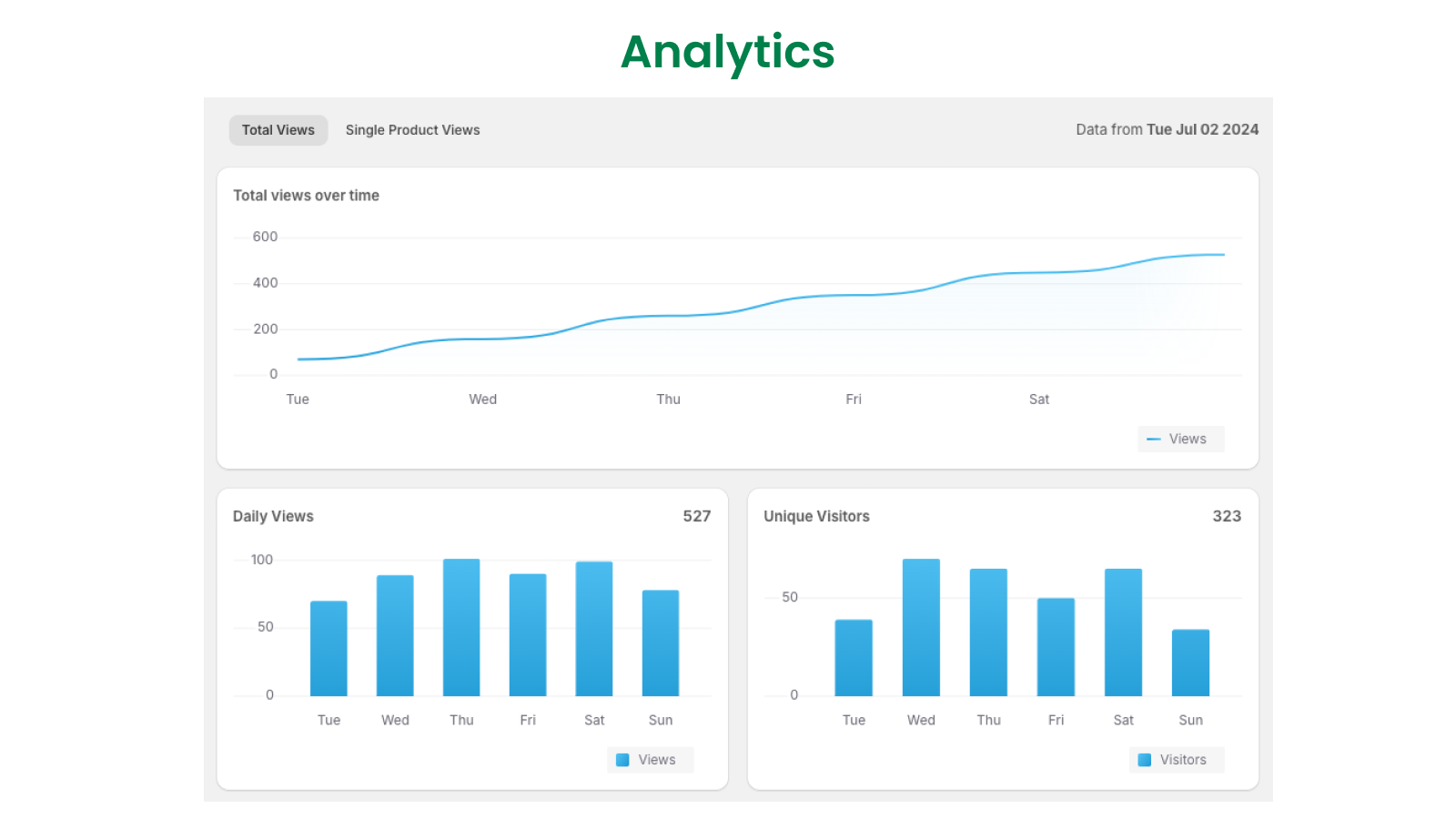Click the Views legend color square in Daily Views
This screenshot has height=819, width=1456.
tap(622, 760)
